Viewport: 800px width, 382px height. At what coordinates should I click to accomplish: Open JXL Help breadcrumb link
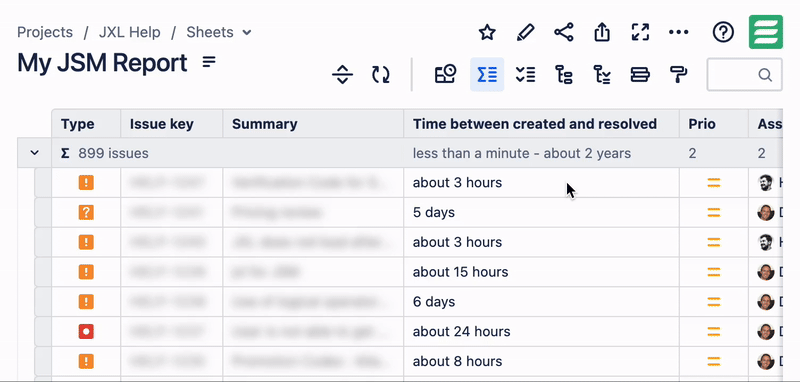[130, 33]
